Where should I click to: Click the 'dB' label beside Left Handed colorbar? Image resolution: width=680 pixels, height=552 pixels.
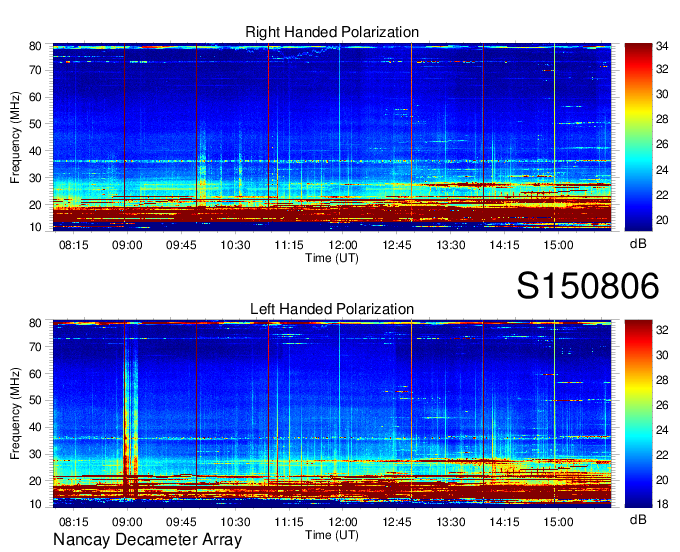tap(638, 519)
